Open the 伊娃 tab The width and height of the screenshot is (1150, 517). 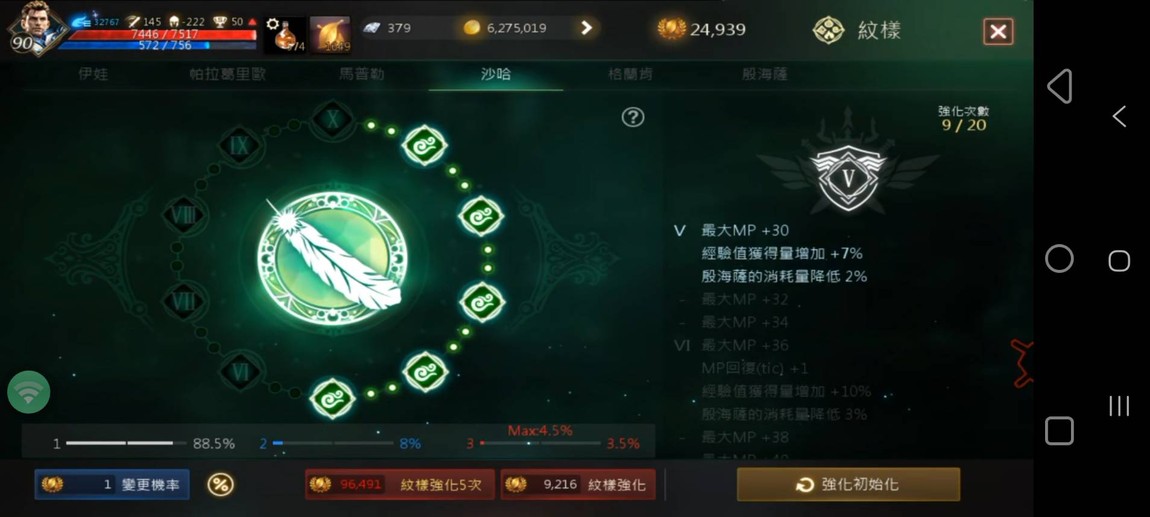[93, 75]
